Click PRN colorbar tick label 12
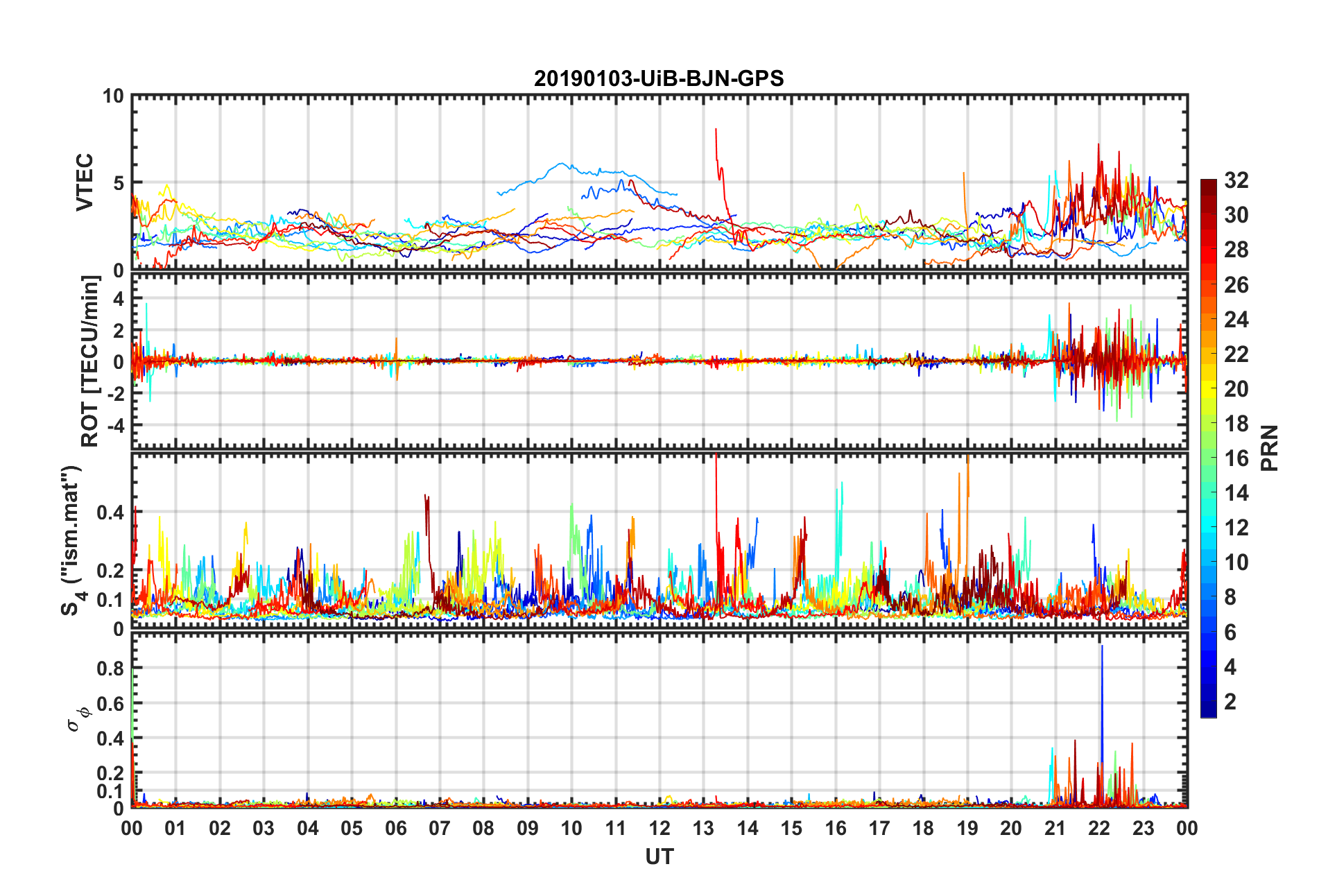 pyautogui.click(x=1236, y=528)
